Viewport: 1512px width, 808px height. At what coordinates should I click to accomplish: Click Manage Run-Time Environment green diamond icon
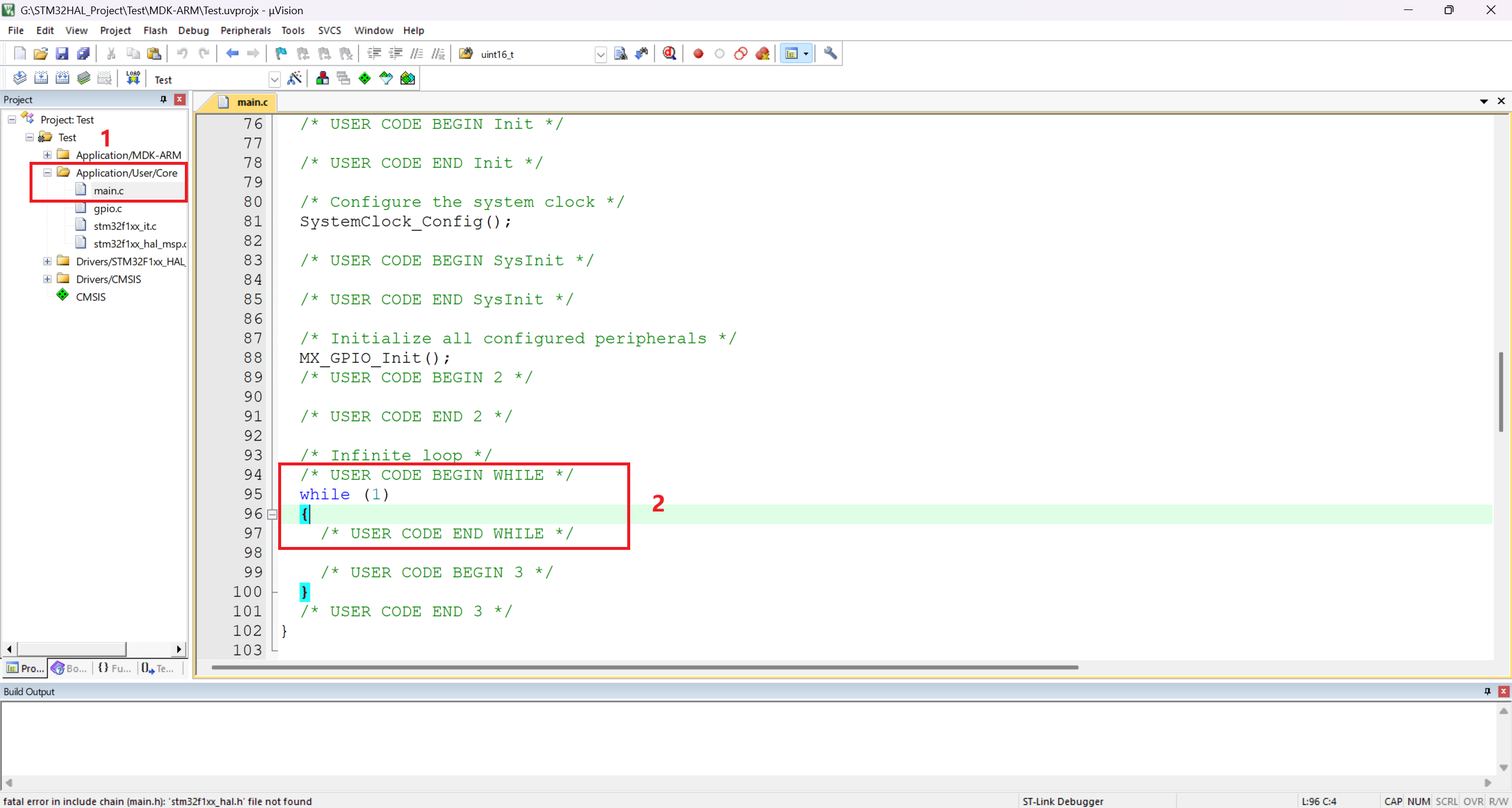(x=364, y=78)
